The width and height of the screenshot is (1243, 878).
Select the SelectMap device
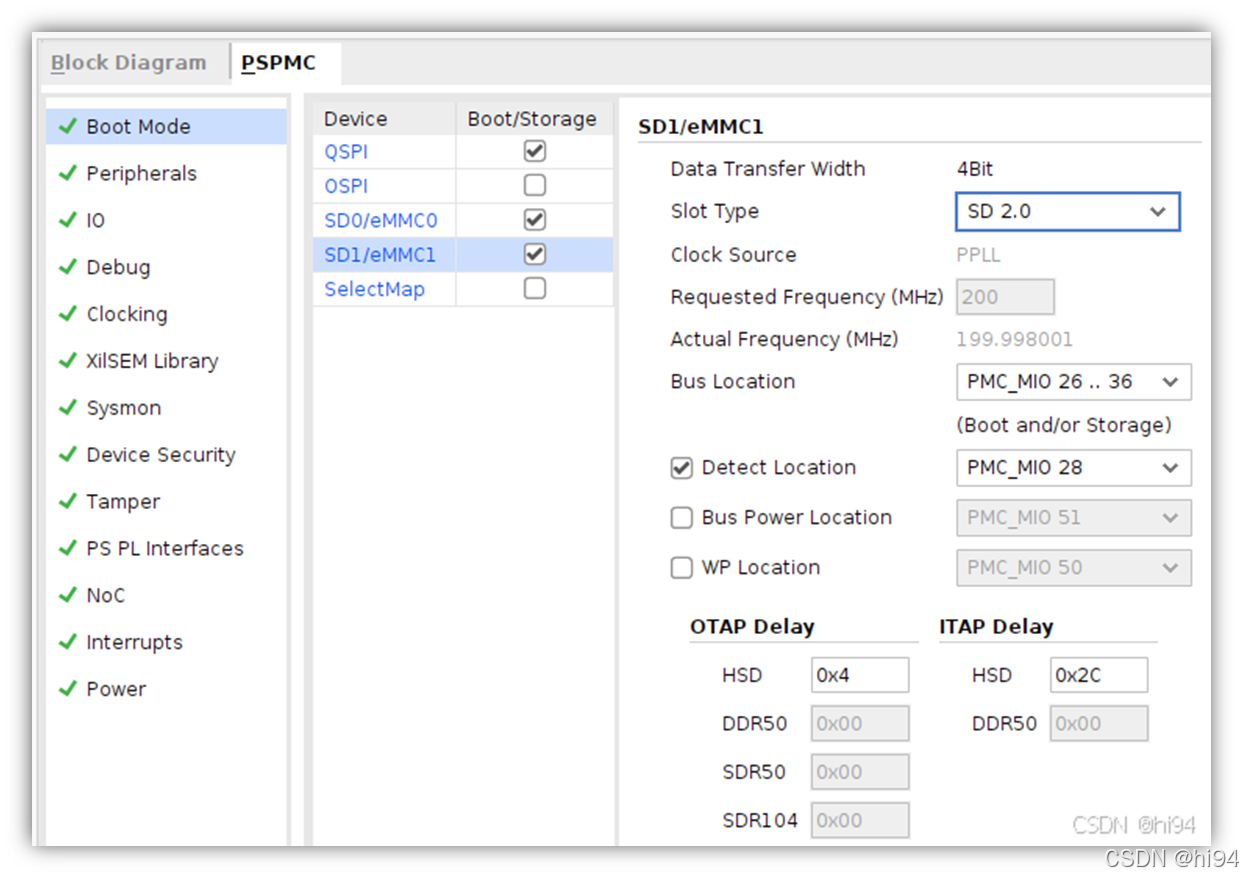374,289
